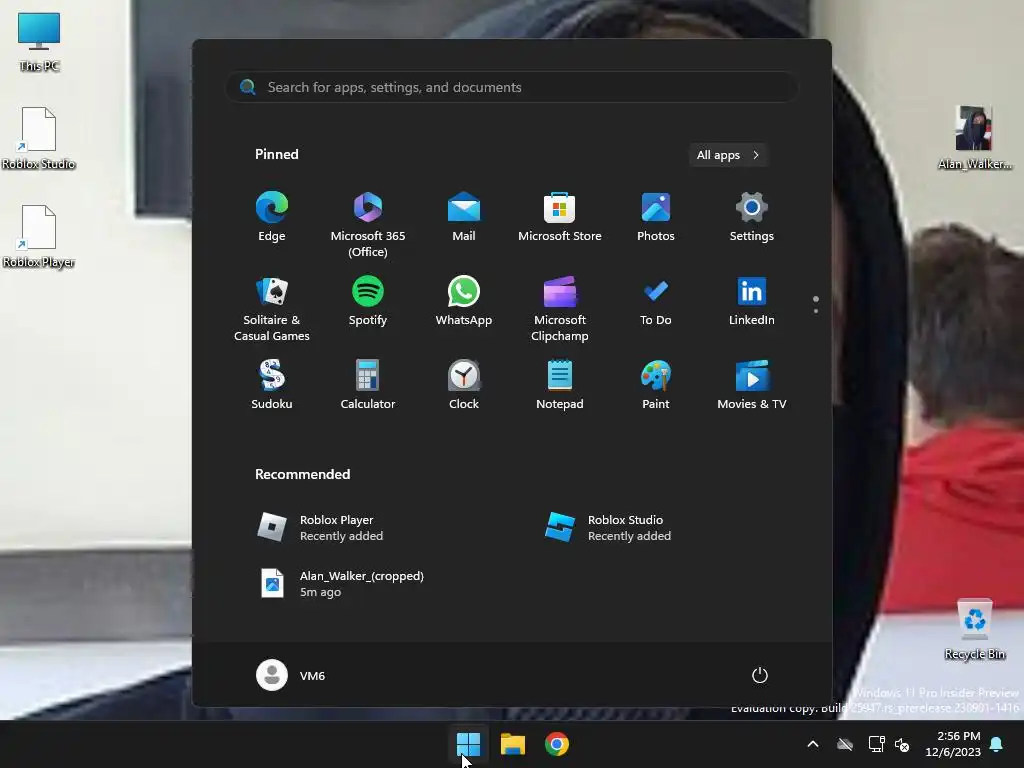Open the Calculator app
Viewport: 1024px width, 768px height.
368,385
